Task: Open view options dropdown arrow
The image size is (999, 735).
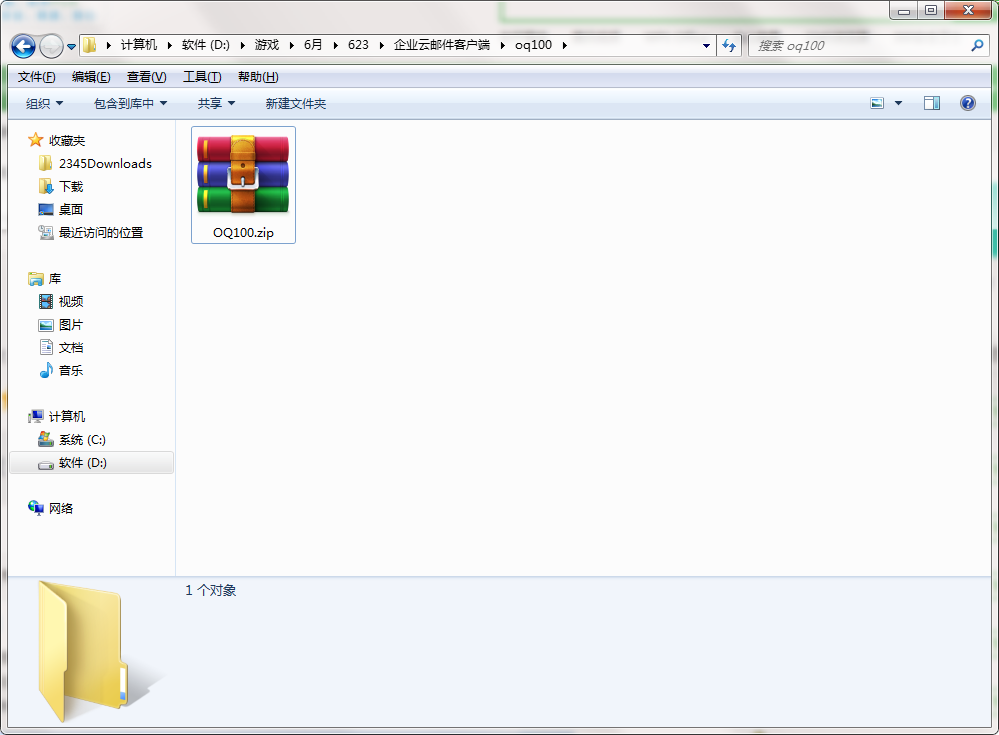Action: pyautogui.click(x=898, y=103)
